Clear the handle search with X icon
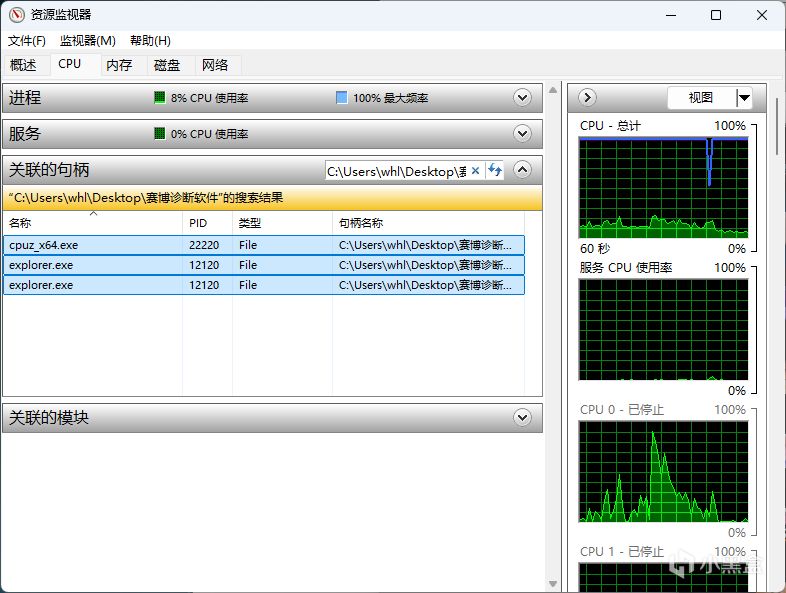The width and height of the screenshot is (786, 593). (x=476, y=170)
